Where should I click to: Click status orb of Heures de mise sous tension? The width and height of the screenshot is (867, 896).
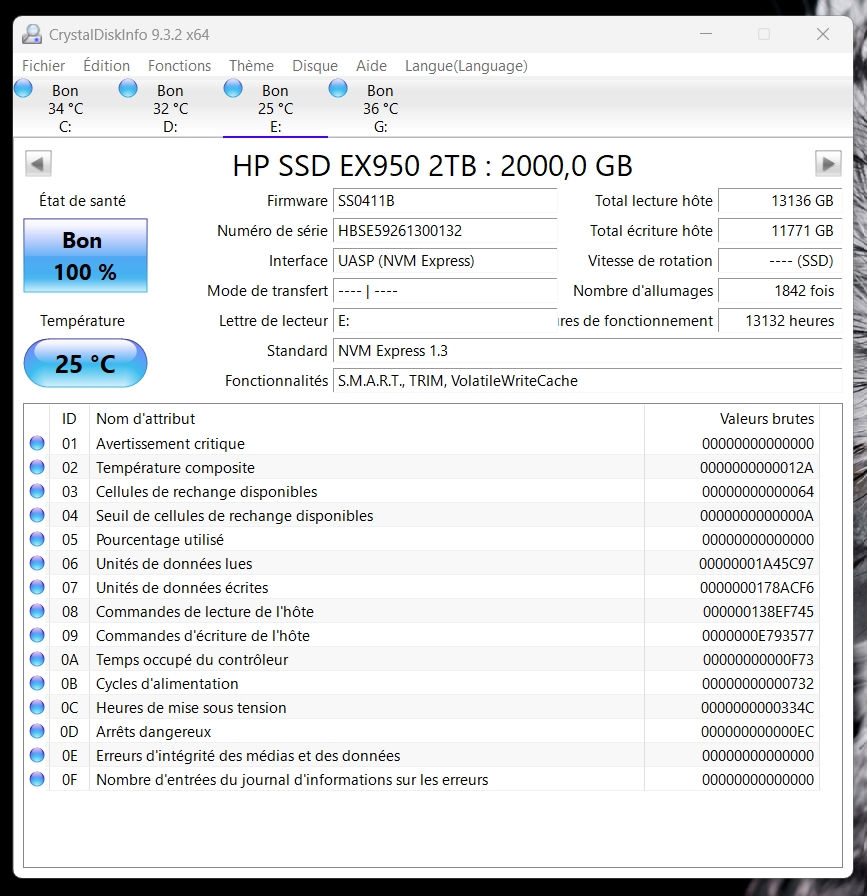(x=37, y=707)
